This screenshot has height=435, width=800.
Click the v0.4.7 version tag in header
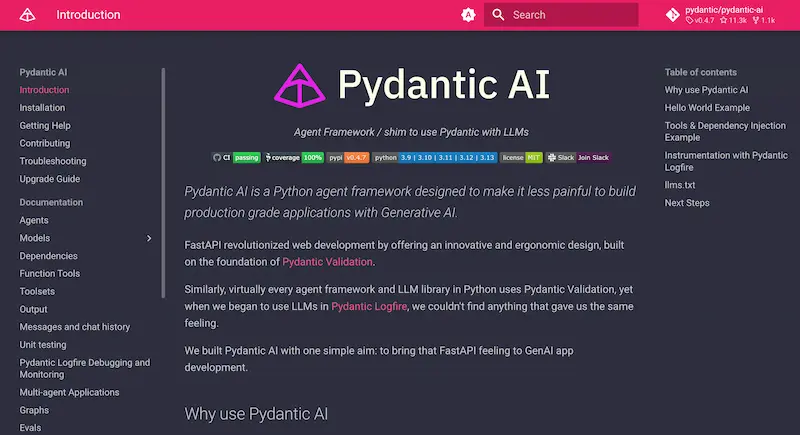[700, 20]
